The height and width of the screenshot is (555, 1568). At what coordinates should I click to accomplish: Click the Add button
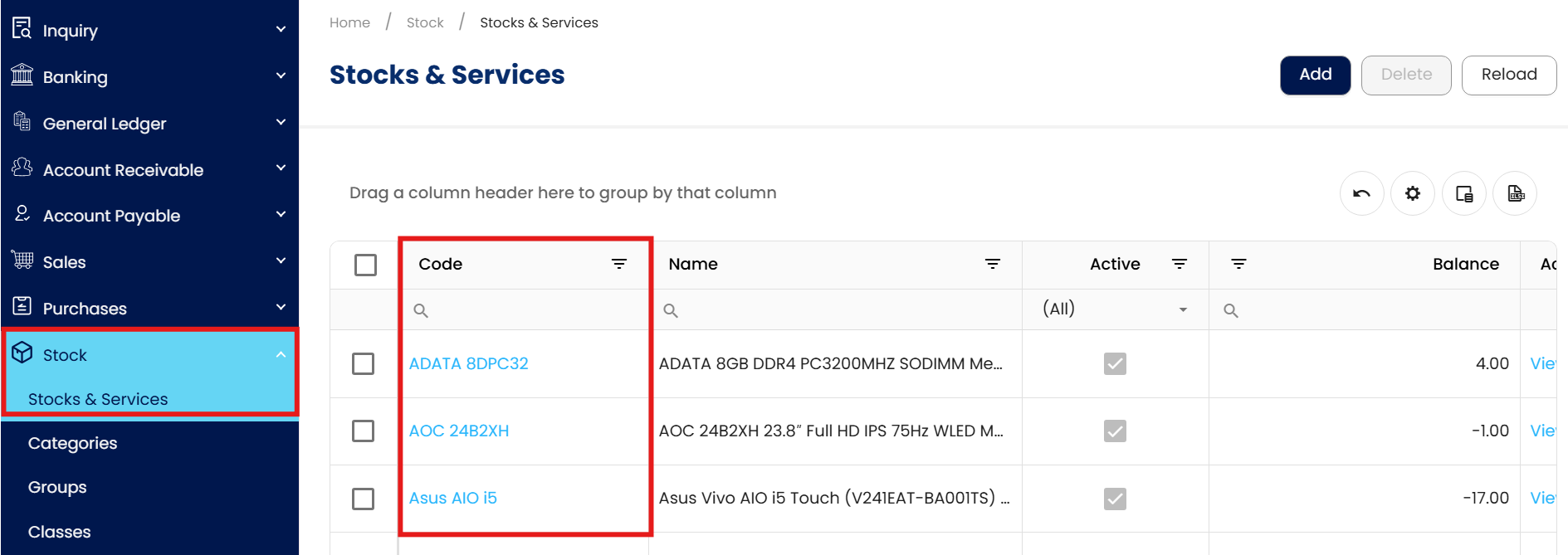pos(1315,75)
